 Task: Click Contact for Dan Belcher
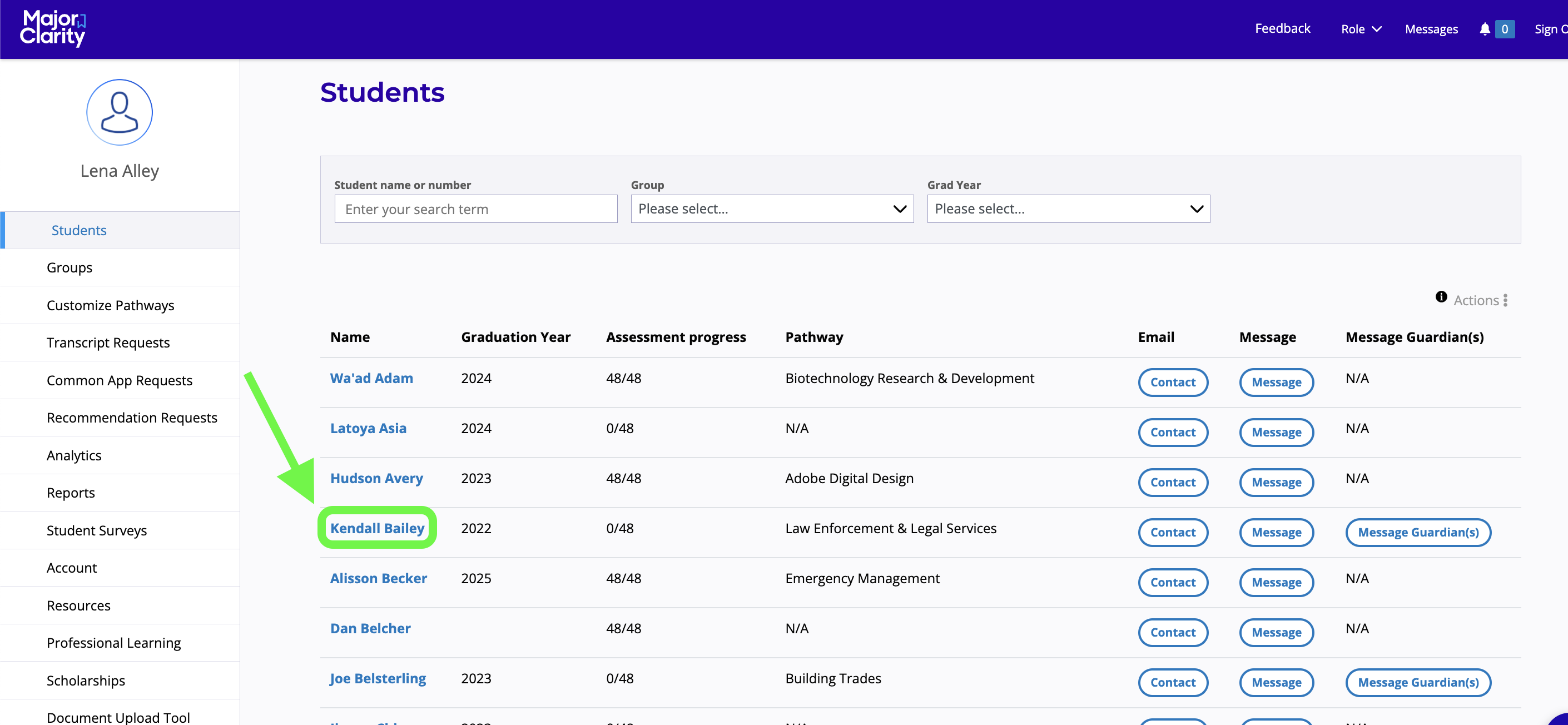pos(1173,633)
